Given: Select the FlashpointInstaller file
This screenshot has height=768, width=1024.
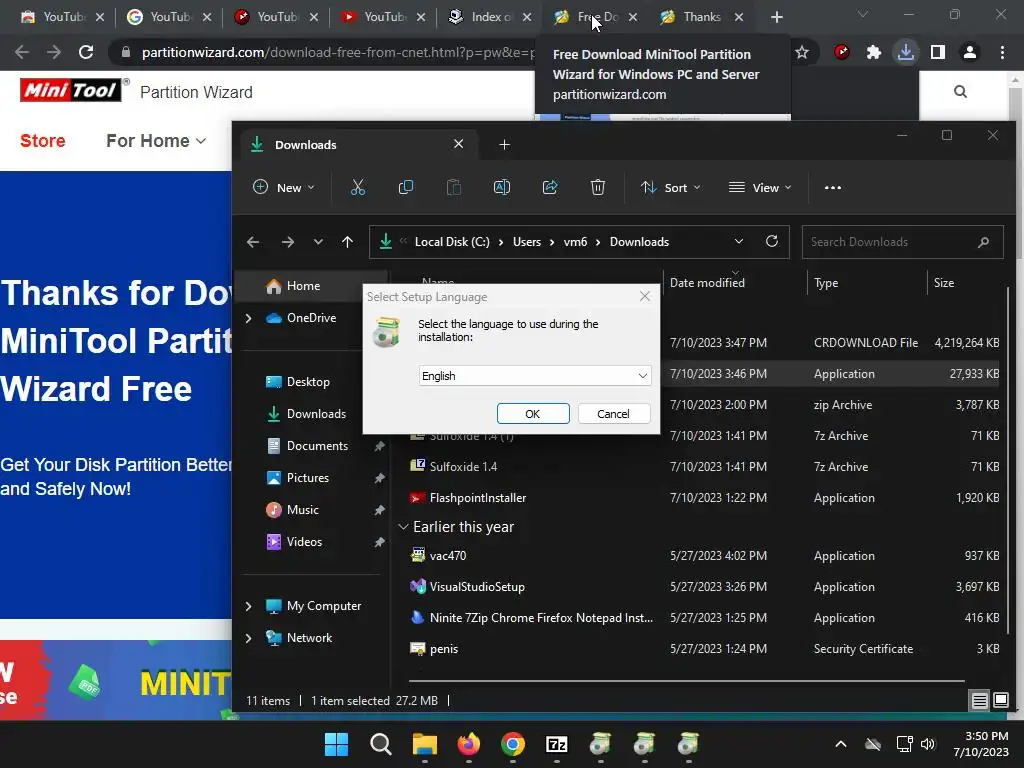Looking at the screenshot, I should coord(477,498).
